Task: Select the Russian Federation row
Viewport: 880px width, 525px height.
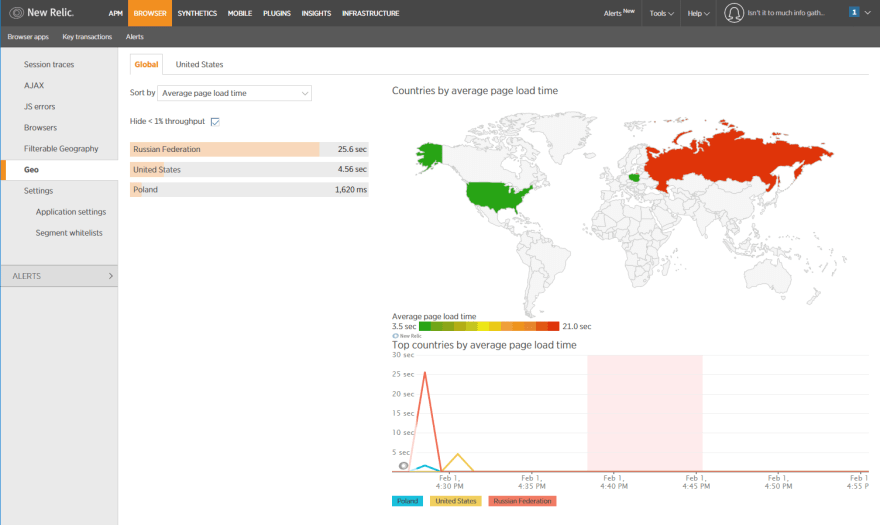Action: coord(249,149)
